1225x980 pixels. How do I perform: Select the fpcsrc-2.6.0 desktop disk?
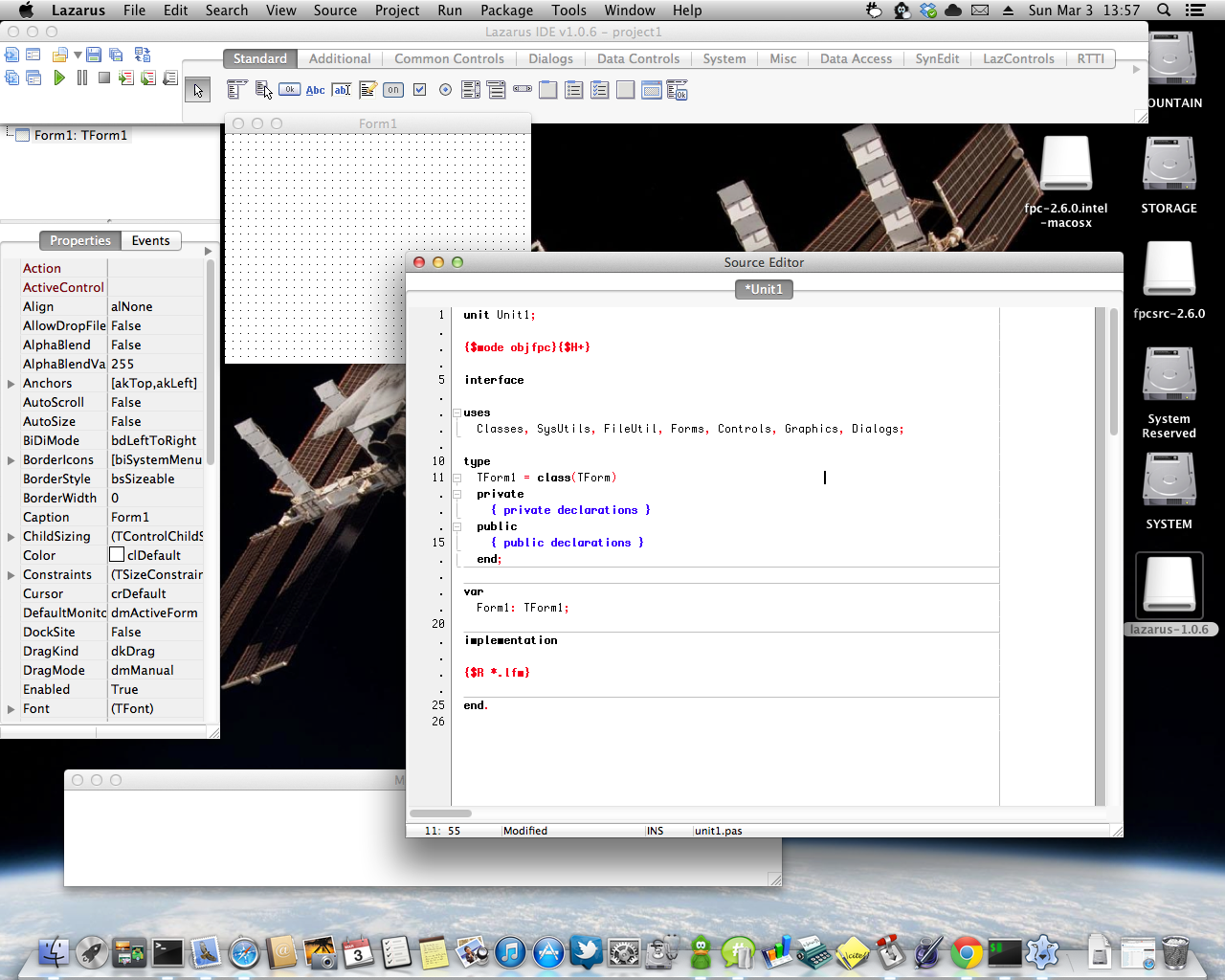click(x=1169, y=279)
